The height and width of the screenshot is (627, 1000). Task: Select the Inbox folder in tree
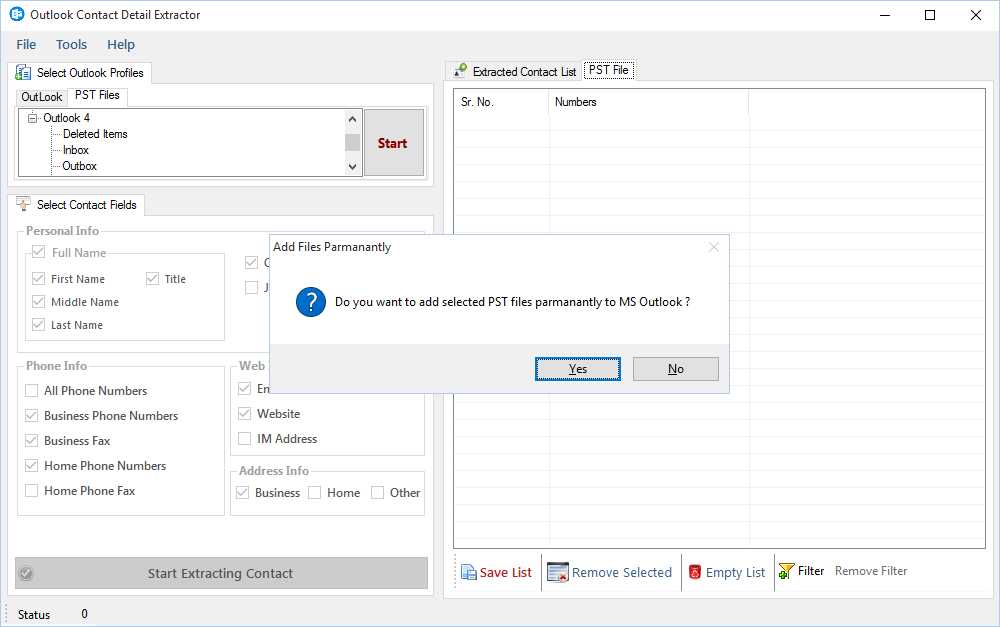[76, 150]
